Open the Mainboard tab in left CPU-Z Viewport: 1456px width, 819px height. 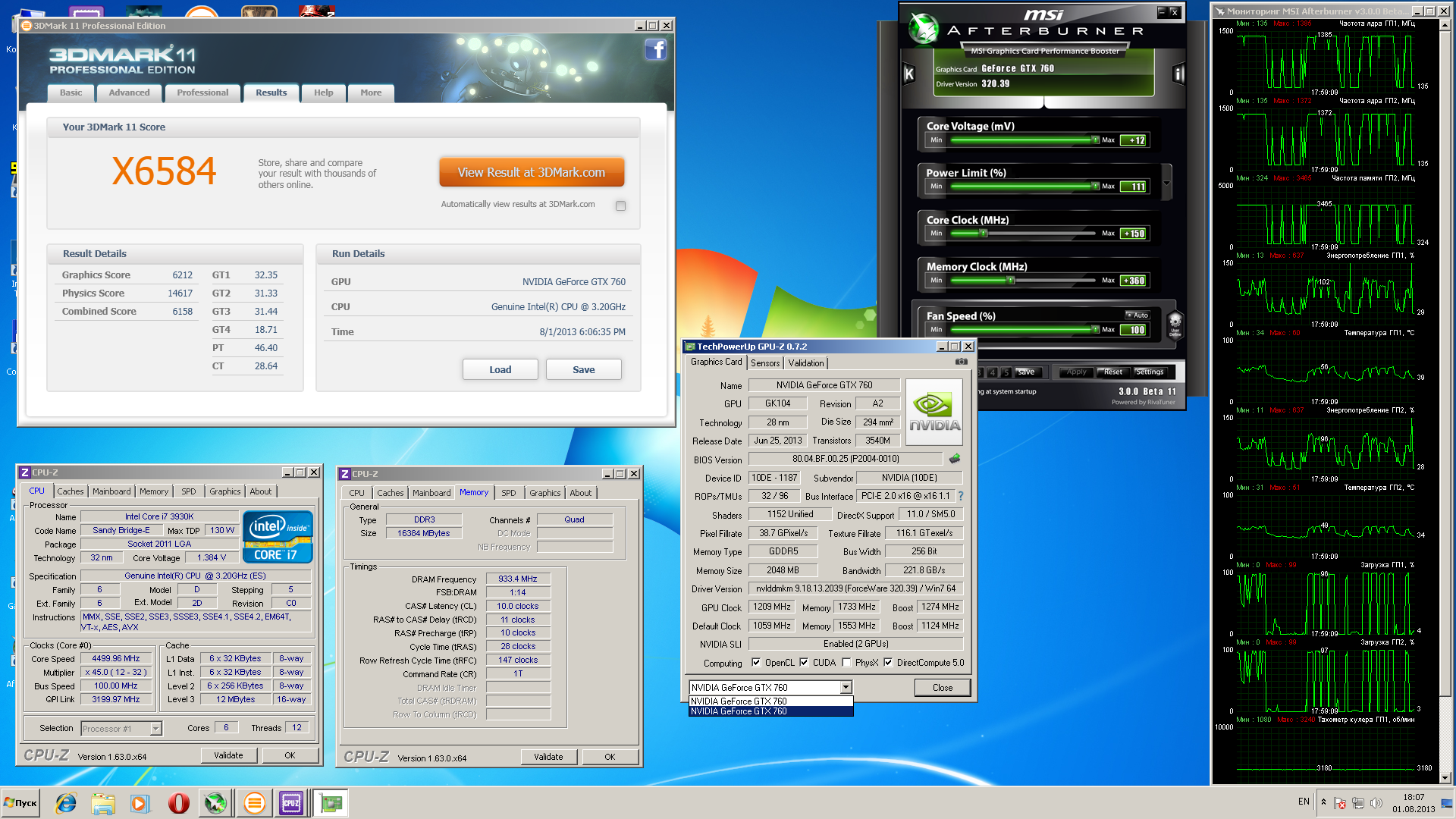click(x=111, y=491)
